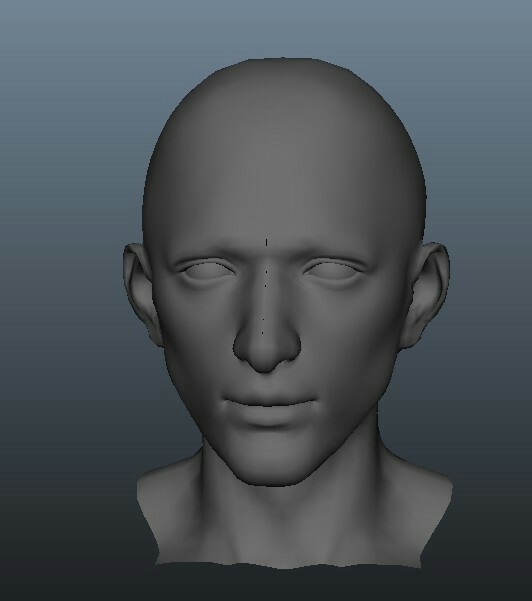Pick the eye on the right of the face

coord(333,271)
